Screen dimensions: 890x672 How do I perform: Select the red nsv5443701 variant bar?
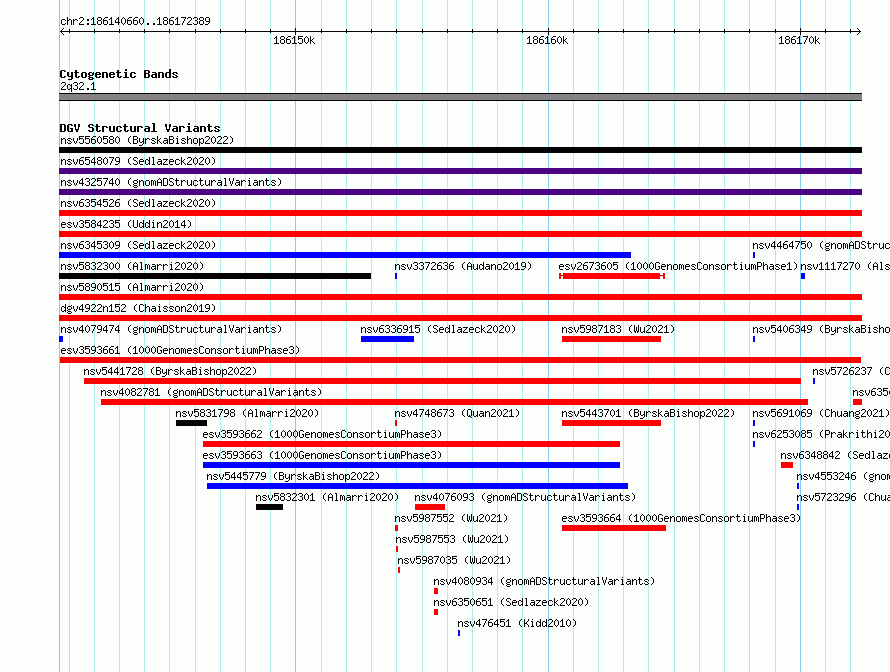tap(611, 423)
